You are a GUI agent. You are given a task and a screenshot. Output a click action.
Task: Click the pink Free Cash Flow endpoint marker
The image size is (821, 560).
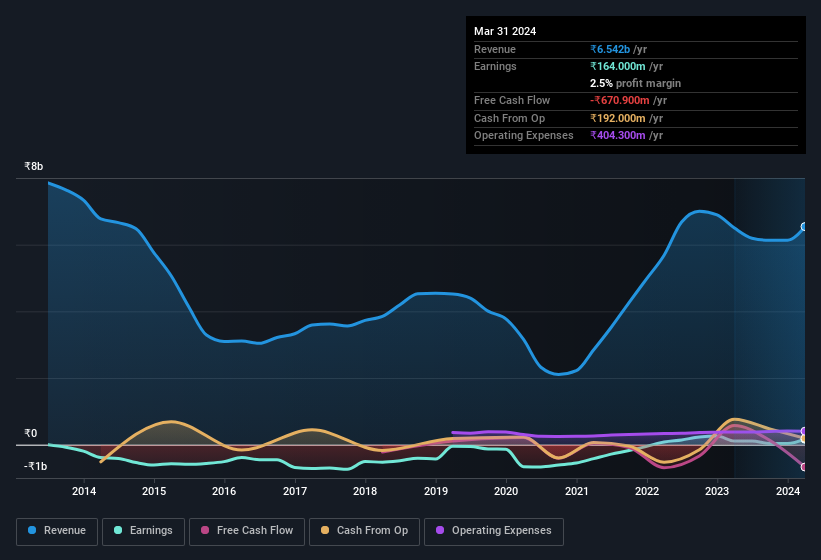804,467
